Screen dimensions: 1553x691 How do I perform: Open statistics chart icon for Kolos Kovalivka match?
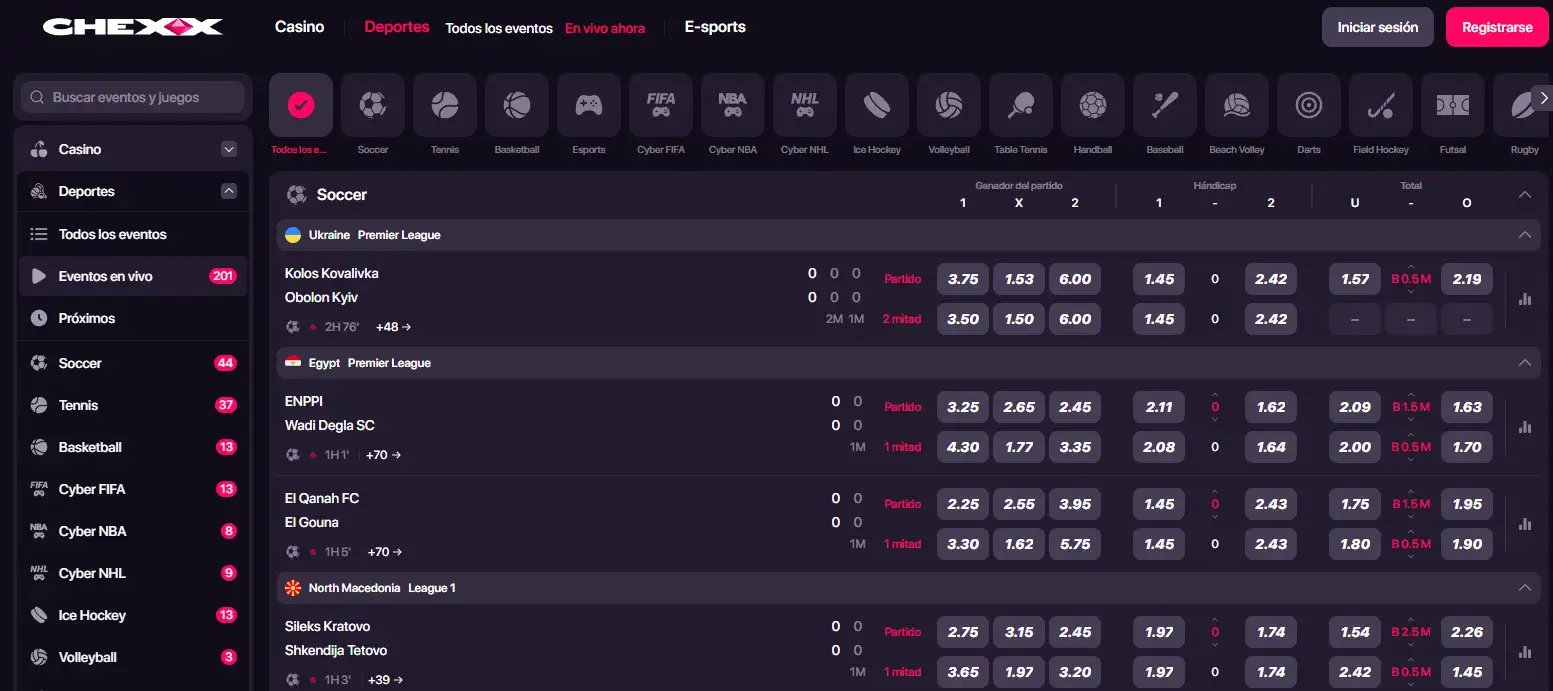click(x=1525, y=298)
